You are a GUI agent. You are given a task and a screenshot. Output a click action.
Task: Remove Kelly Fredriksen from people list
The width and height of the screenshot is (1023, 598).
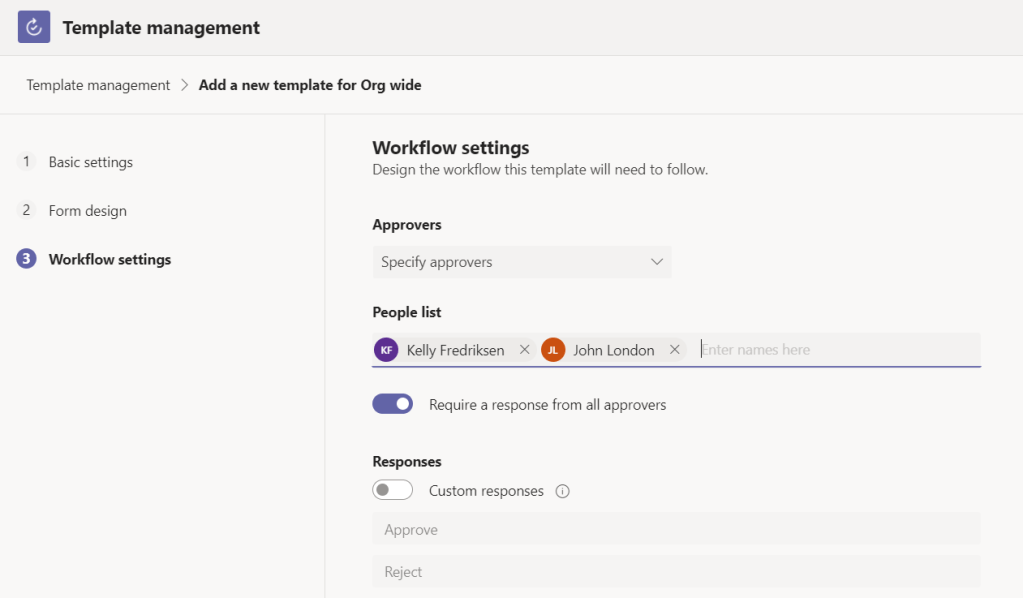pyautogui.click(x=524, y=350)
